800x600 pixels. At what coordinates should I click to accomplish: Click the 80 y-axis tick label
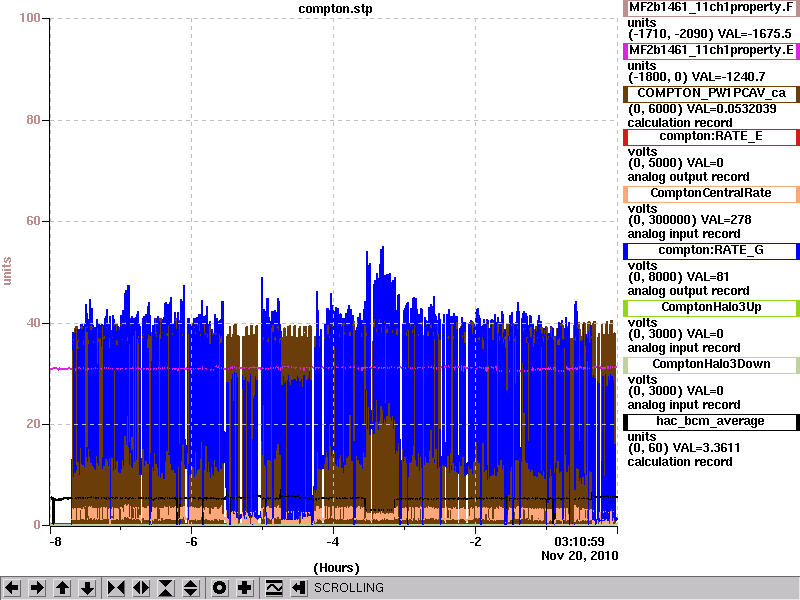click(33, 120)
